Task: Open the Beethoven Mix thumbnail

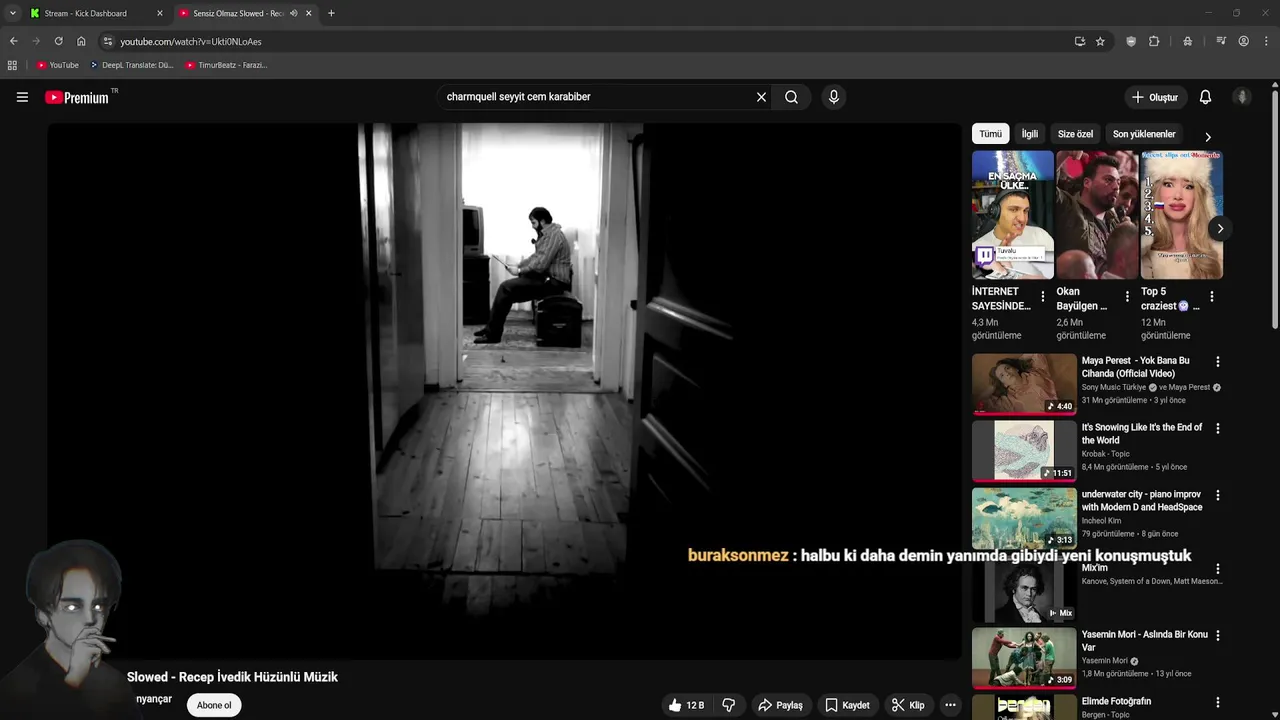Action: point(1024,592)
